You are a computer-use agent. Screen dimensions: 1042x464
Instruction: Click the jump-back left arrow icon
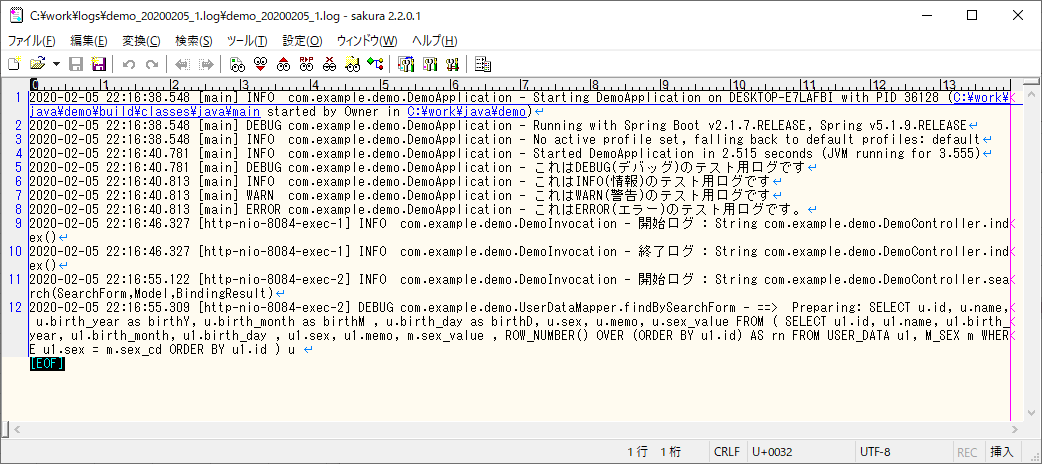pyautogui.click(x=182, y=64)
